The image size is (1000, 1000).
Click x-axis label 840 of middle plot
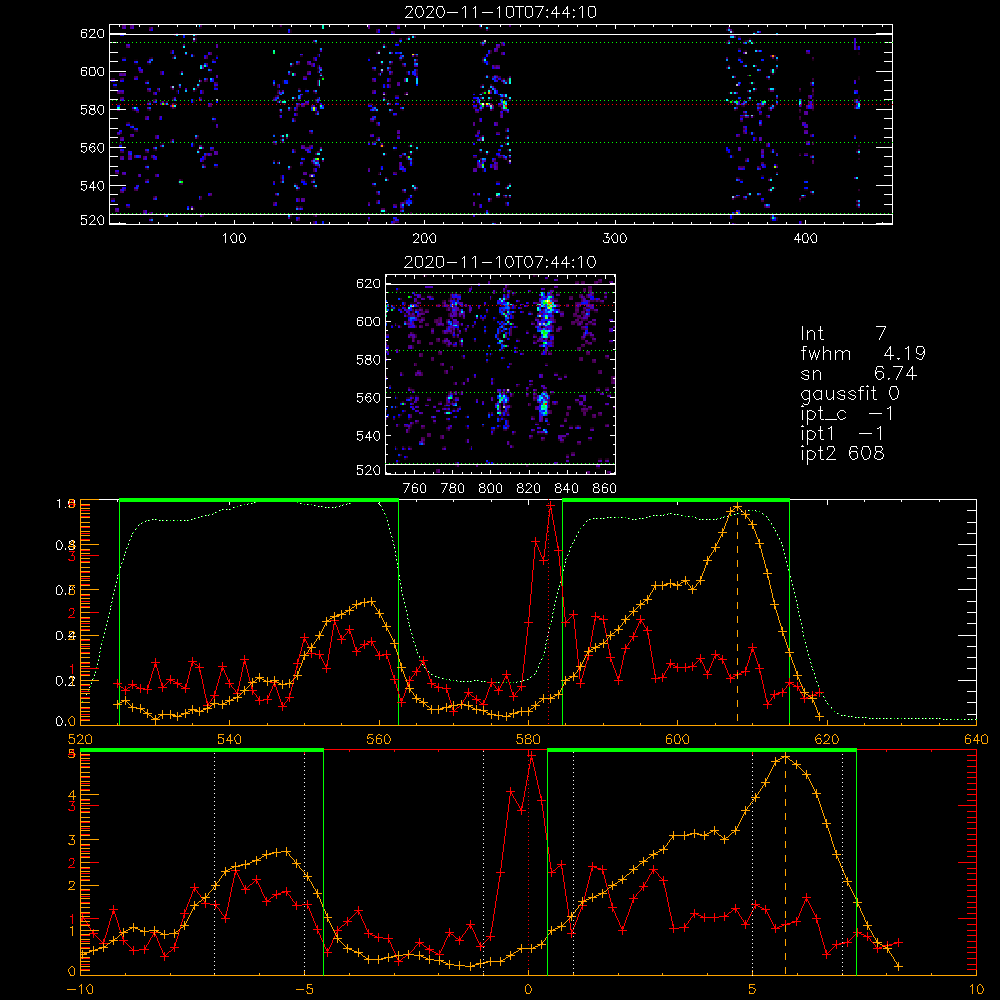(566, 489)
